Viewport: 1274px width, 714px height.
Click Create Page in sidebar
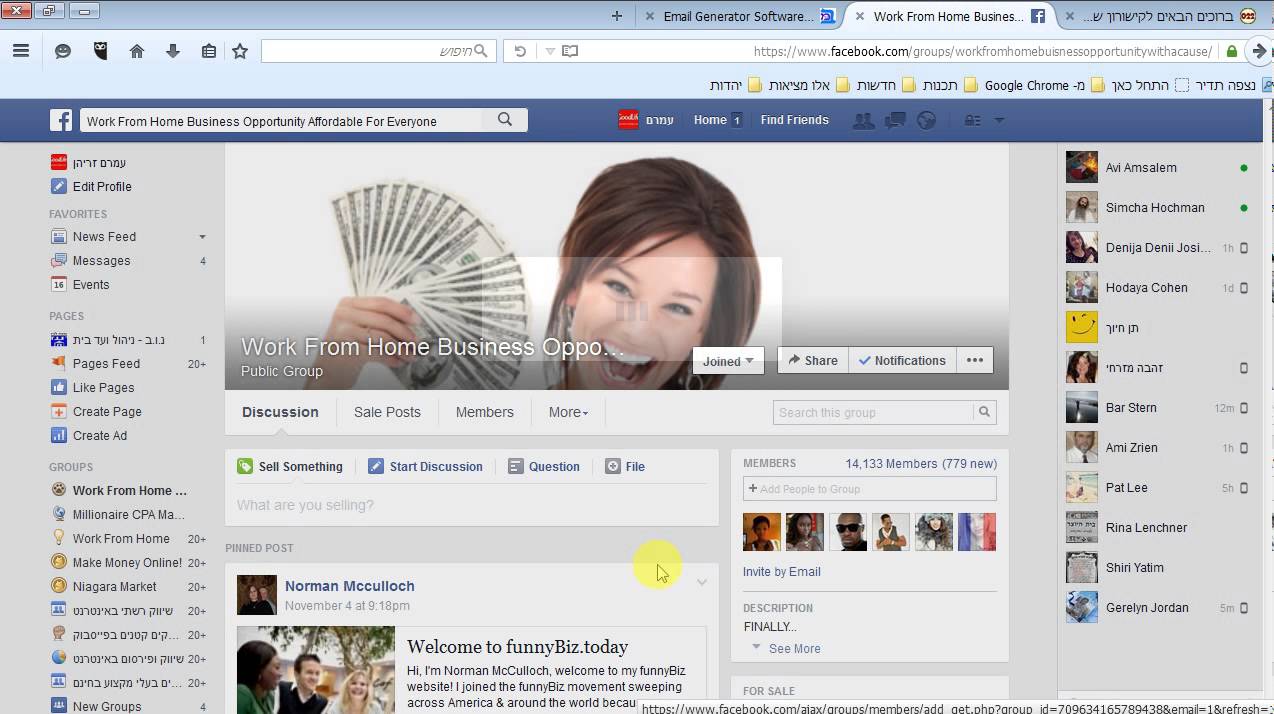(96, 411)
